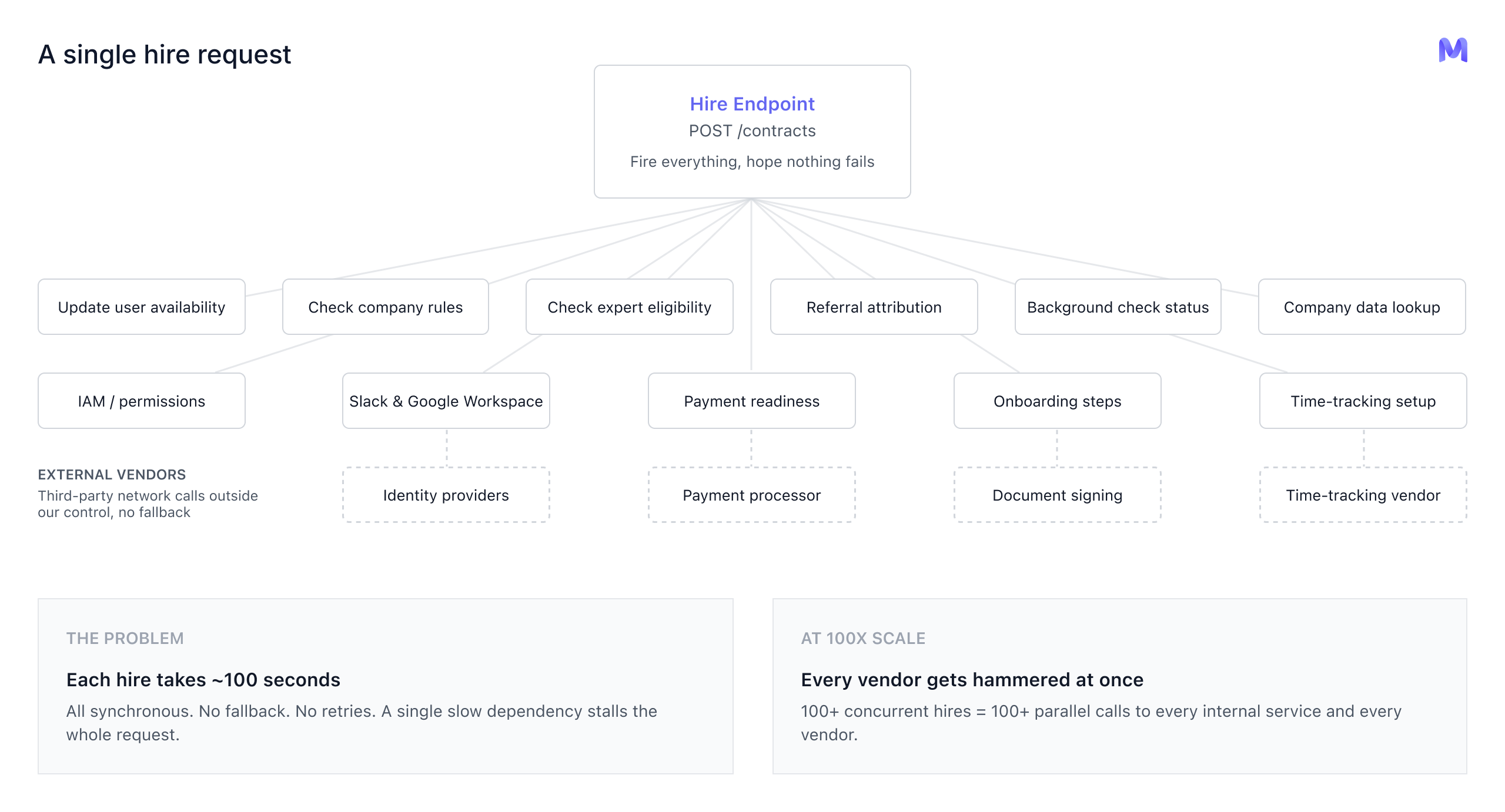Select the dashed Document signing box
The width and height of the screenshot is (1505, 812).
coord(1057,495)
